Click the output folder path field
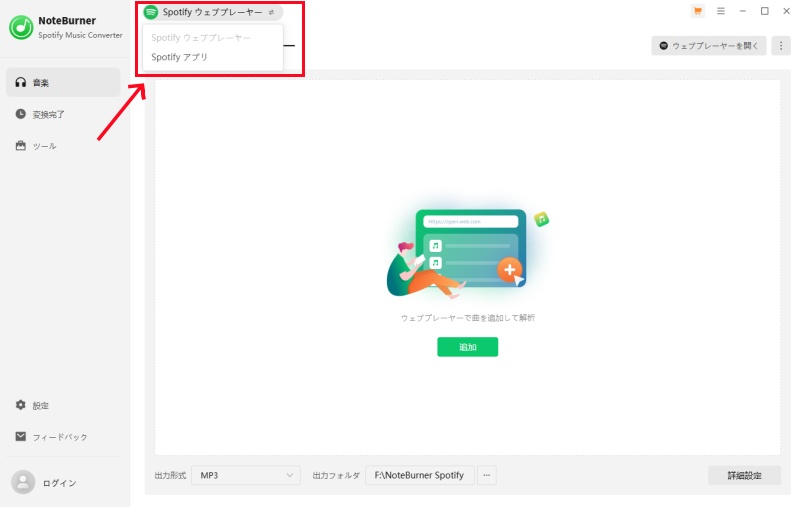The width and height of the screenshot is (800, 507). coord(419,475)
